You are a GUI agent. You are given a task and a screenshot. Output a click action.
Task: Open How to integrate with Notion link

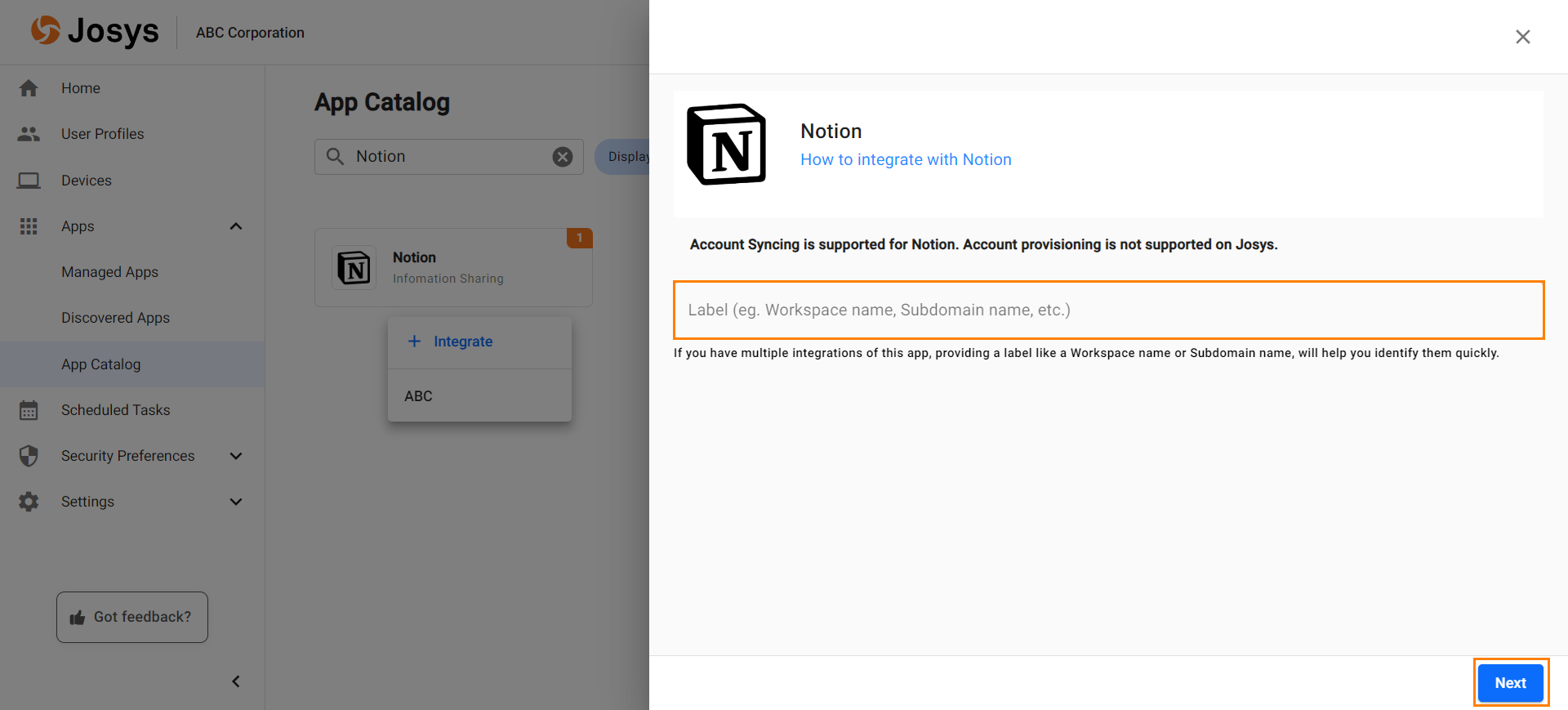pyautogui.click(x=906, y=159)
